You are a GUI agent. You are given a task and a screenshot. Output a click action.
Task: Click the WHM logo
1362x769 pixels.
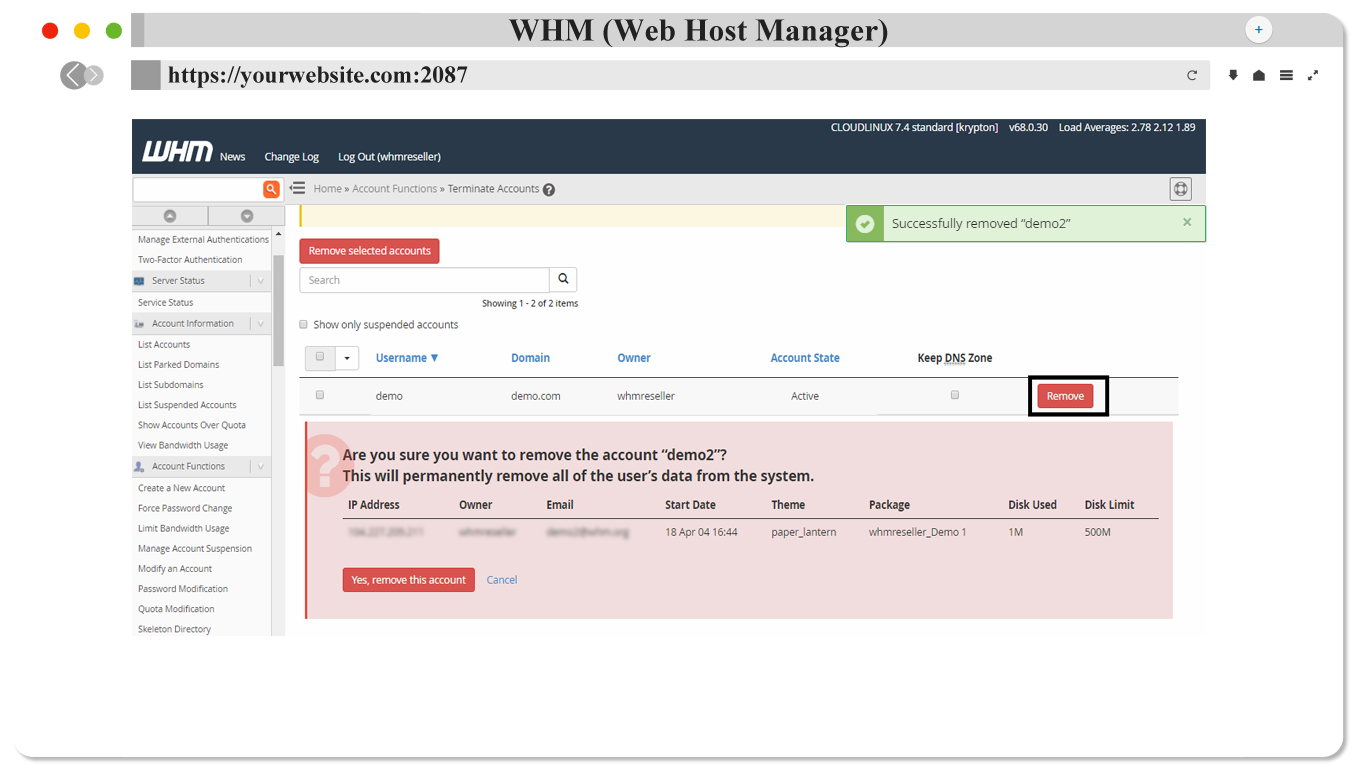tap(177, 152)
